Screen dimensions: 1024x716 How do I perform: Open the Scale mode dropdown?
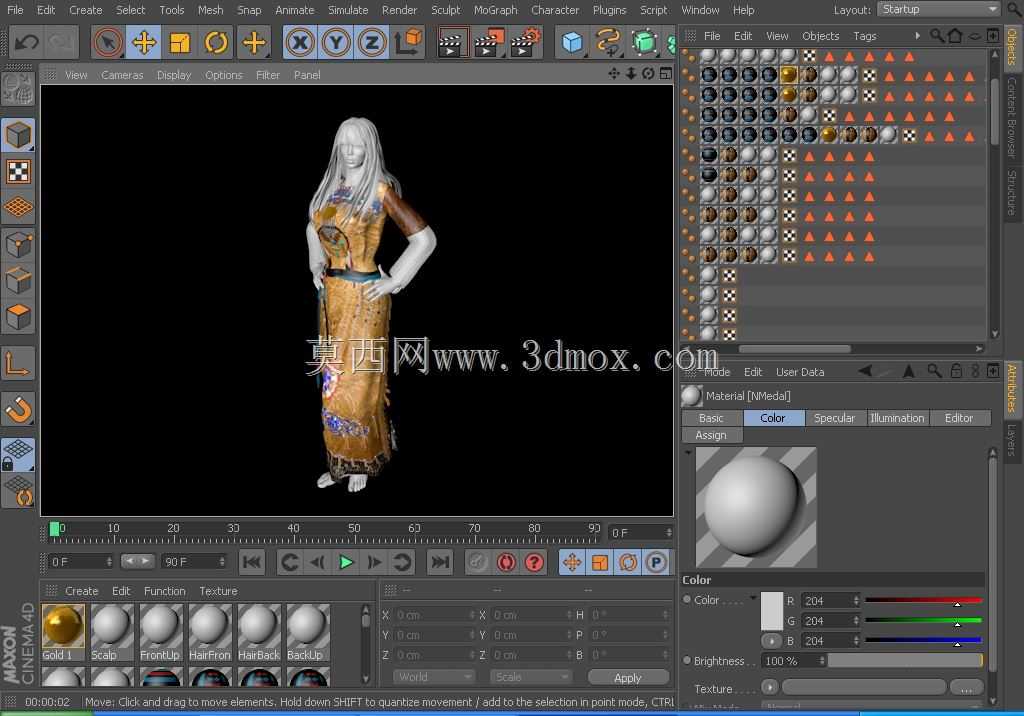click(530, 677)
